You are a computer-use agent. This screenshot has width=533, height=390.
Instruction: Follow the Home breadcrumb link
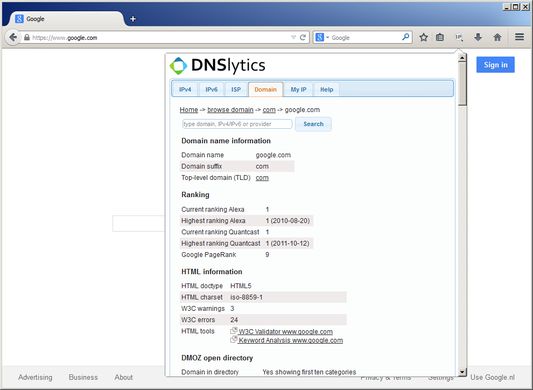click(189, 110)
